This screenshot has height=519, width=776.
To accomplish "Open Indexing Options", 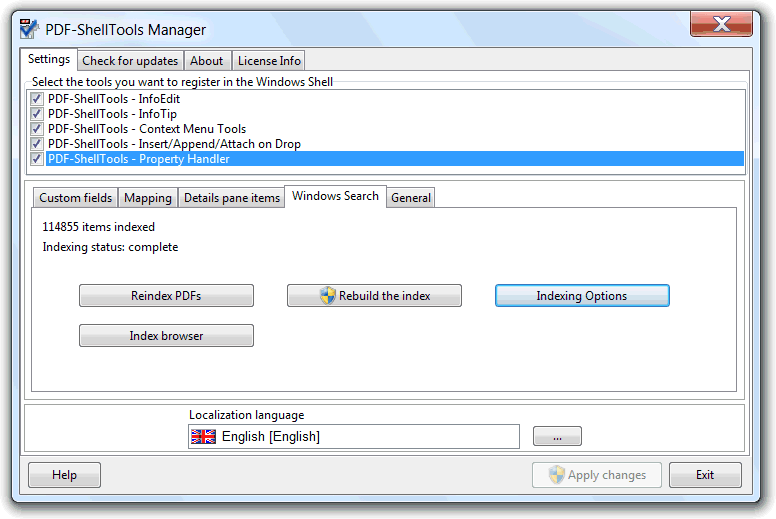I will 582,296.
